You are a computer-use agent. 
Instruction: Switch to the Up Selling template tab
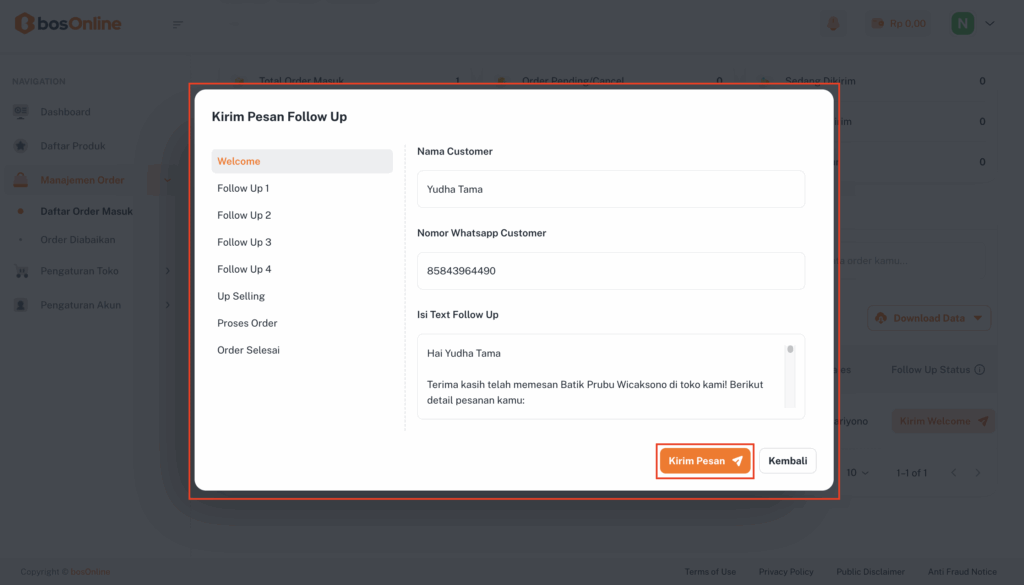(241, 296)
